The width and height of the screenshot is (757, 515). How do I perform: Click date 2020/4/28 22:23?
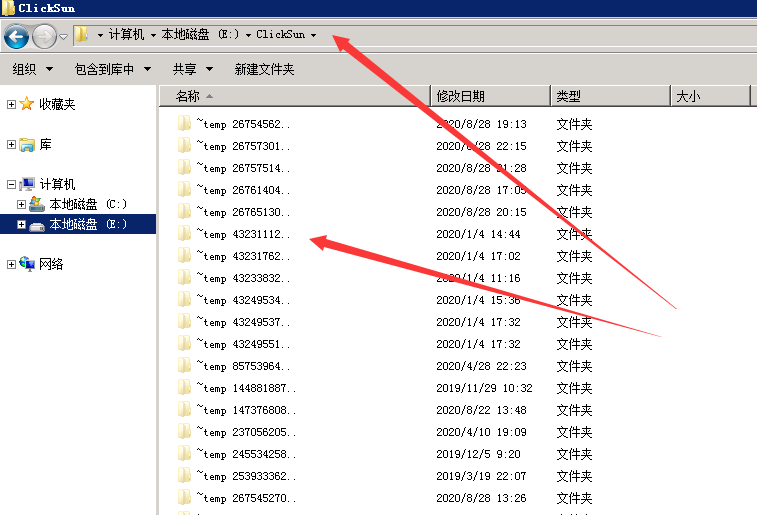pos(481,366)
